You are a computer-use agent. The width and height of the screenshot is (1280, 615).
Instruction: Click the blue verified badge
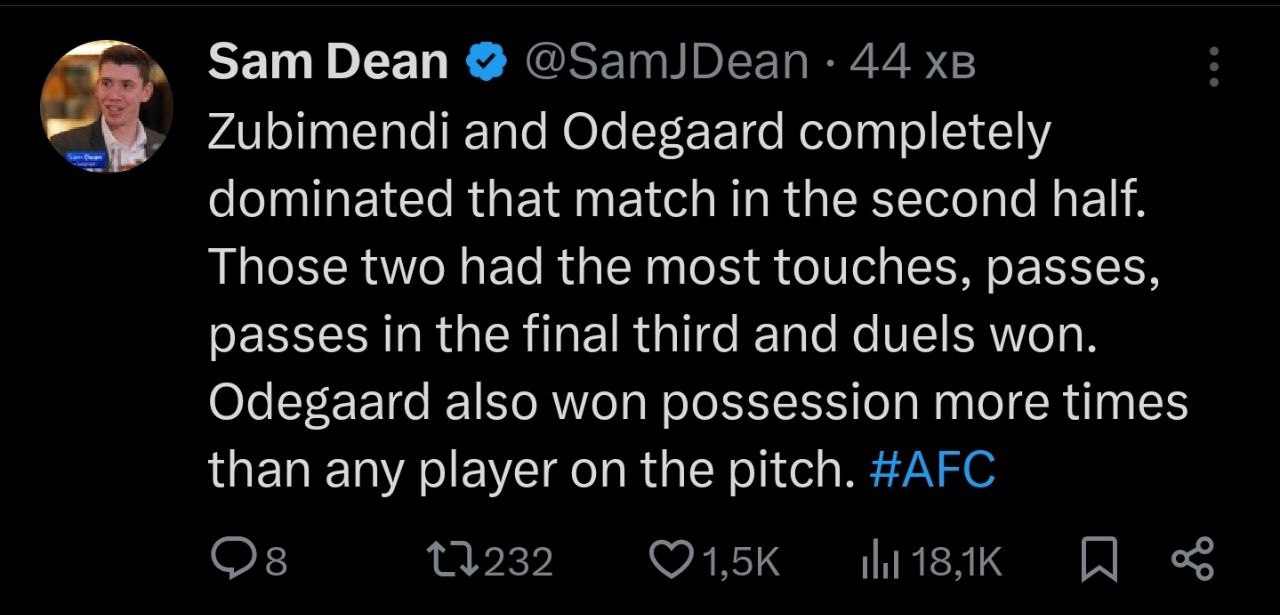[485, 65]
